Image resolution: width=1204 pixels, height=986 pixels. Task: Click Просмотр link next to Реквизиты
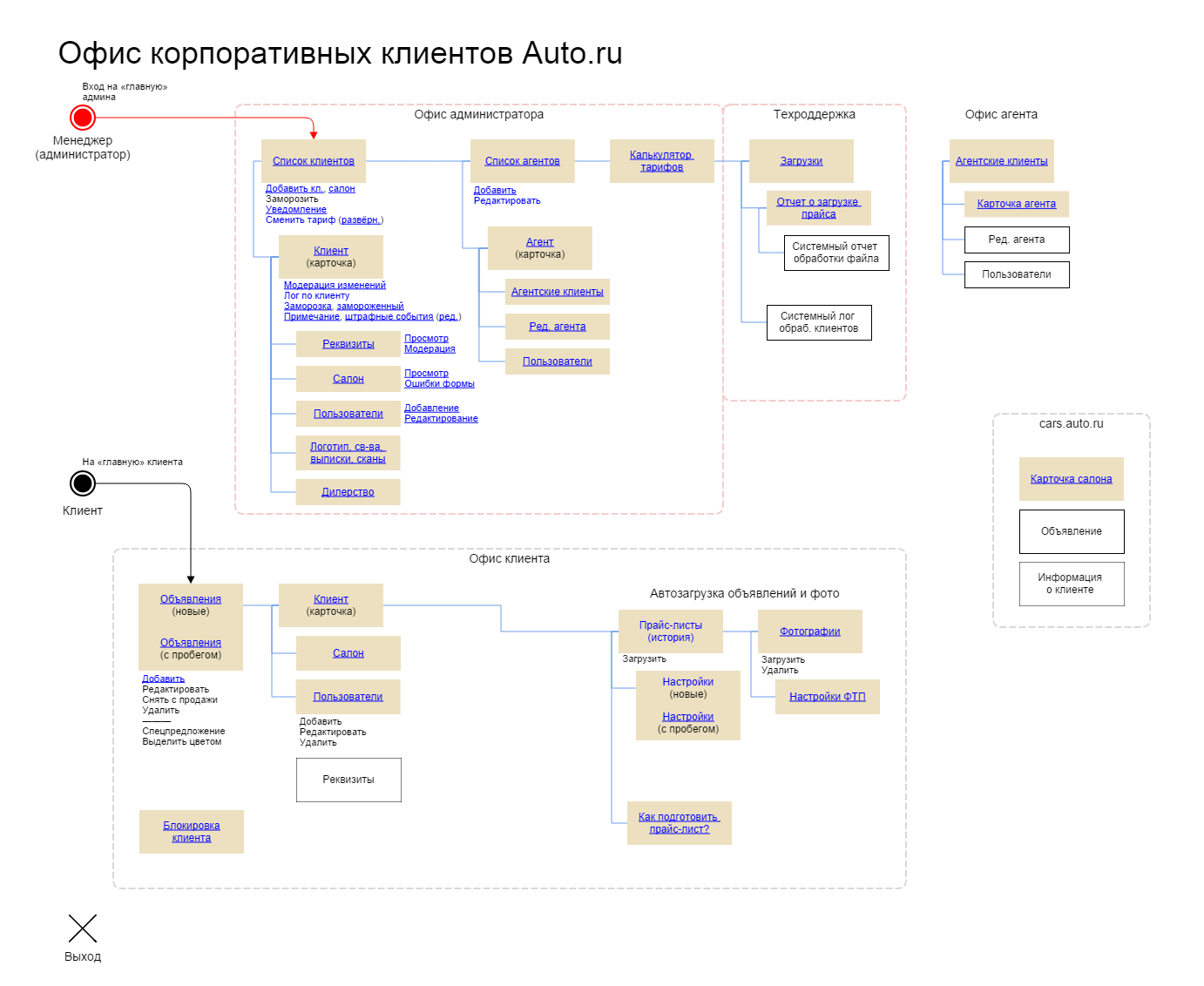(426, 338)
